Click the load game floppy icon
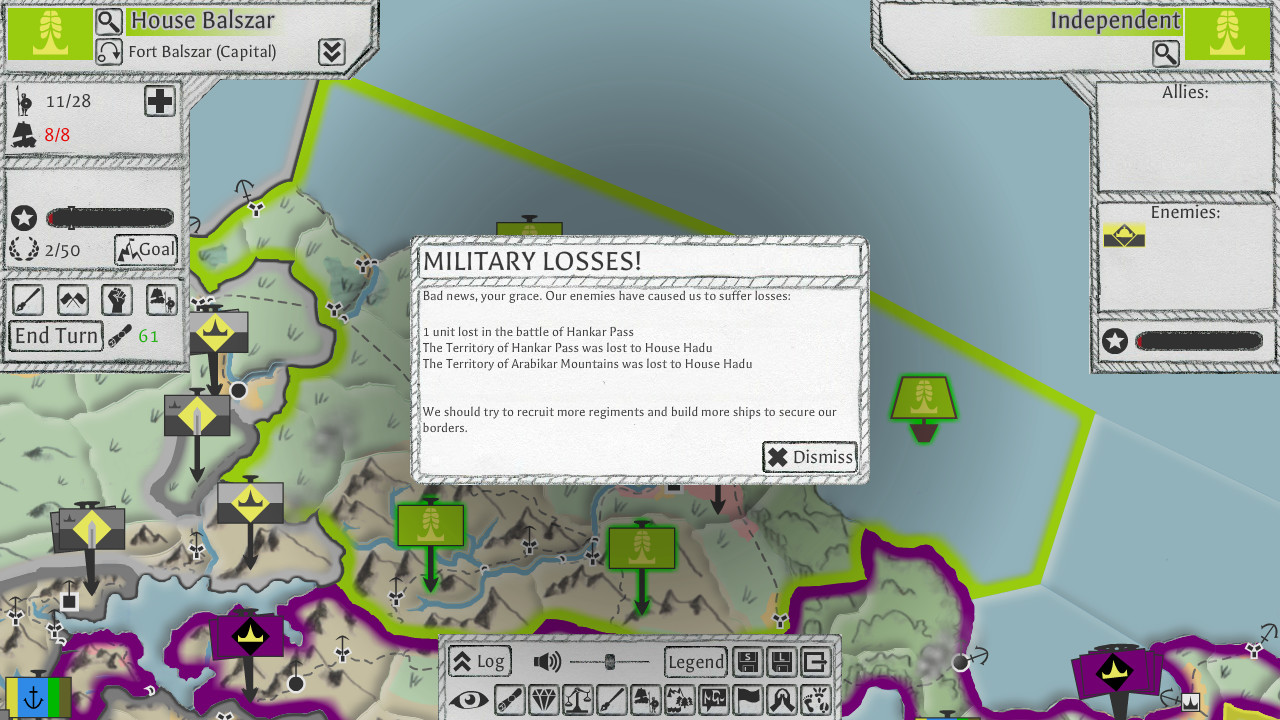This screenshot has height=720, width=1280. [781, 662]
